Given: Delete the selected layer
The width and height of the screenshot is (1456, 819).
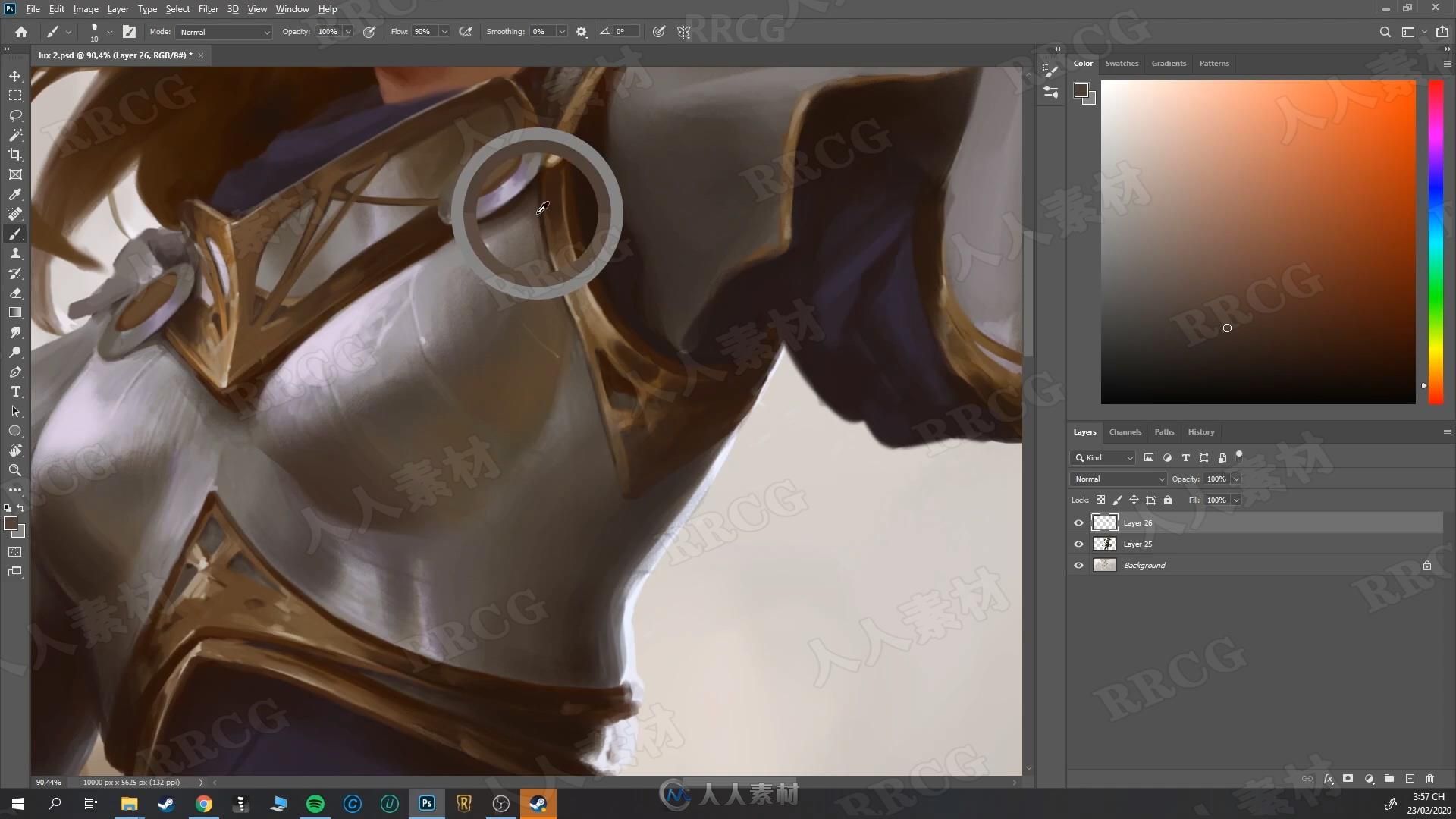Looking at the screenshot, I should [1429, 779].
